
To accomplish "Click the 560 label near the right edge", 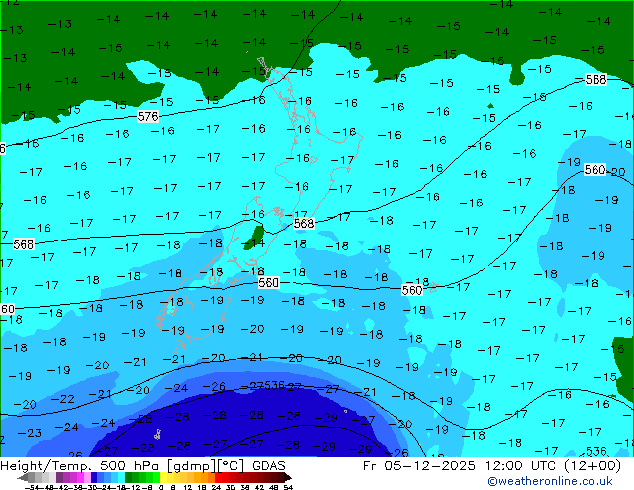I will tap(595, 169).
